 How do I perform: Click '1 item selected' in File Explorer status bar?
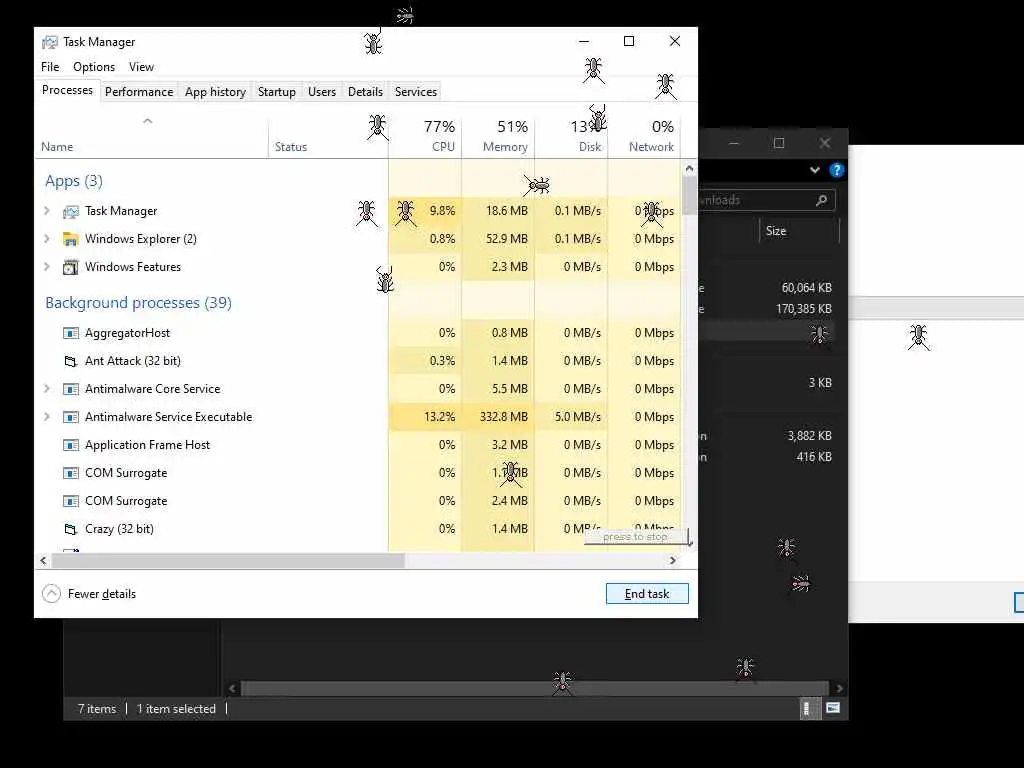point(176,709)
